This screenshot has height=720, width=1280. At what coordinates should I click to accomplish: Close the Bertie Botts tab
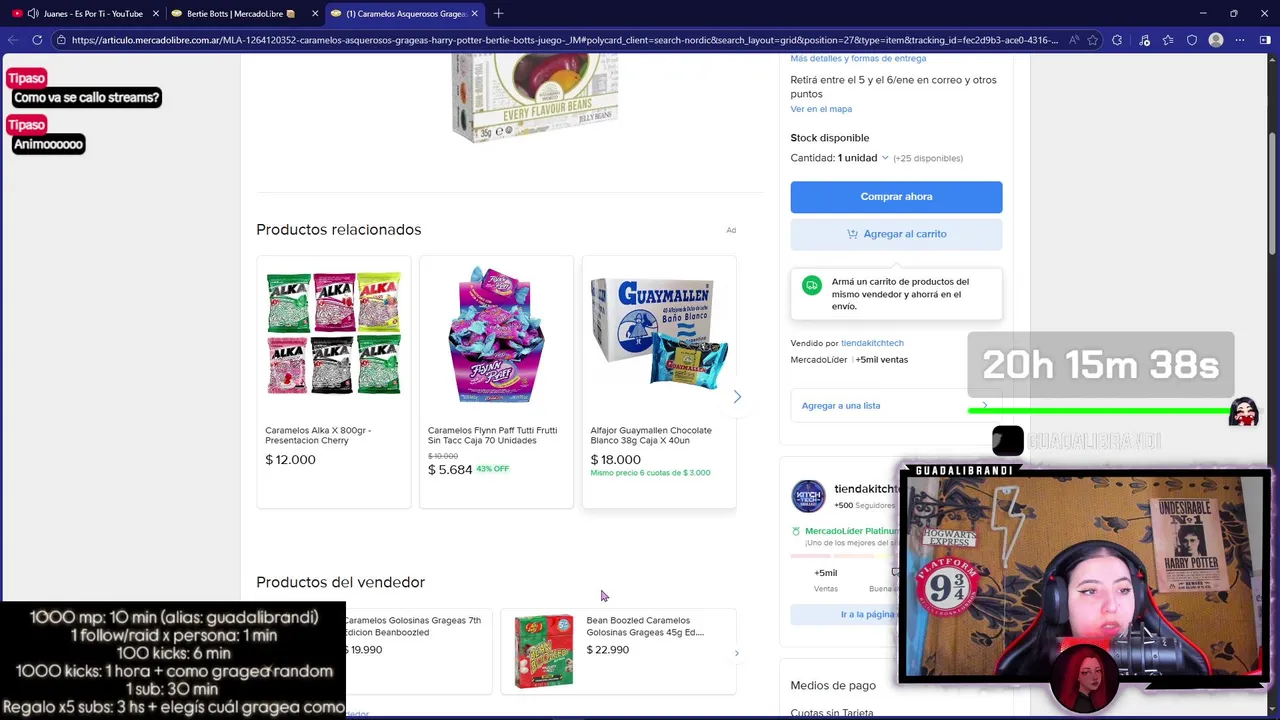tap(315, 14)
